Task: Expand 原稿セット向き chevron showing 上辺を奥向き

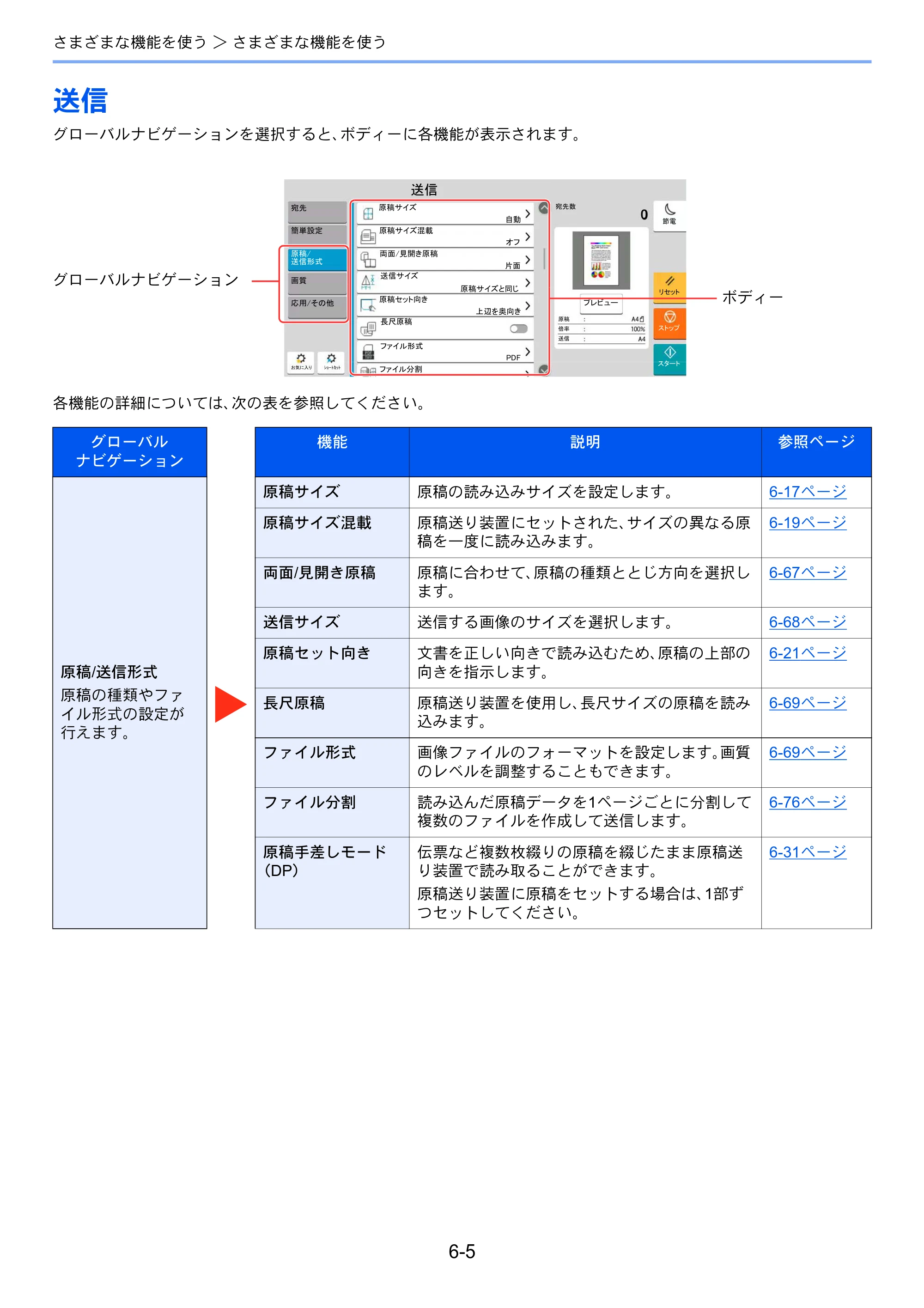Action: coord(528,306)
